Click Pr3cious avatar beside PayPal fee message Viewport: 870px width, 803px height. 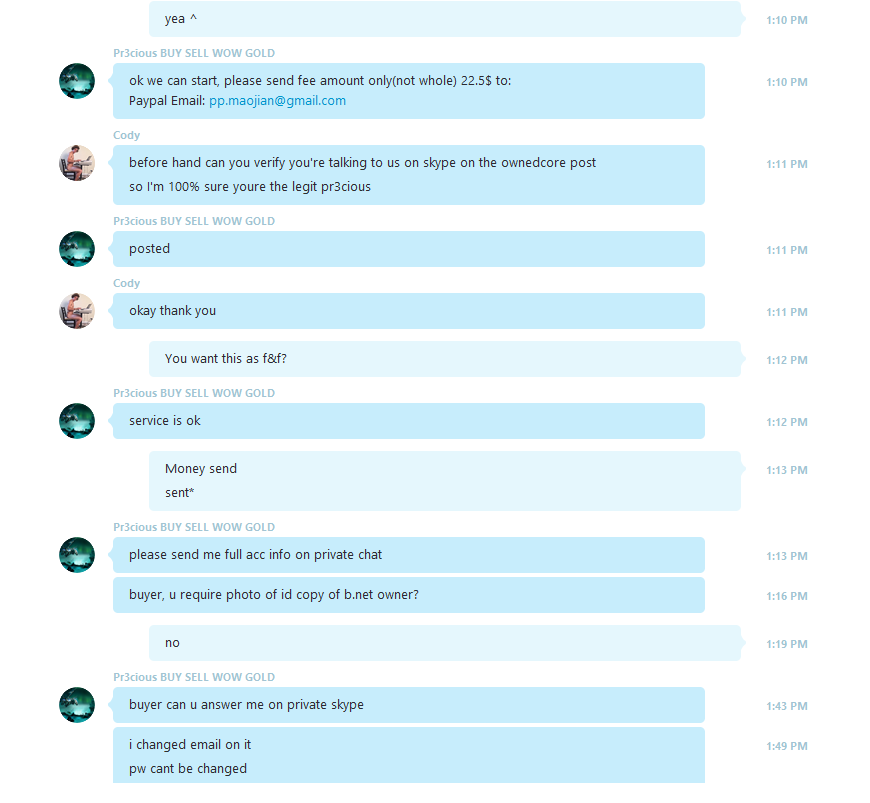click(x=77, y=81)
